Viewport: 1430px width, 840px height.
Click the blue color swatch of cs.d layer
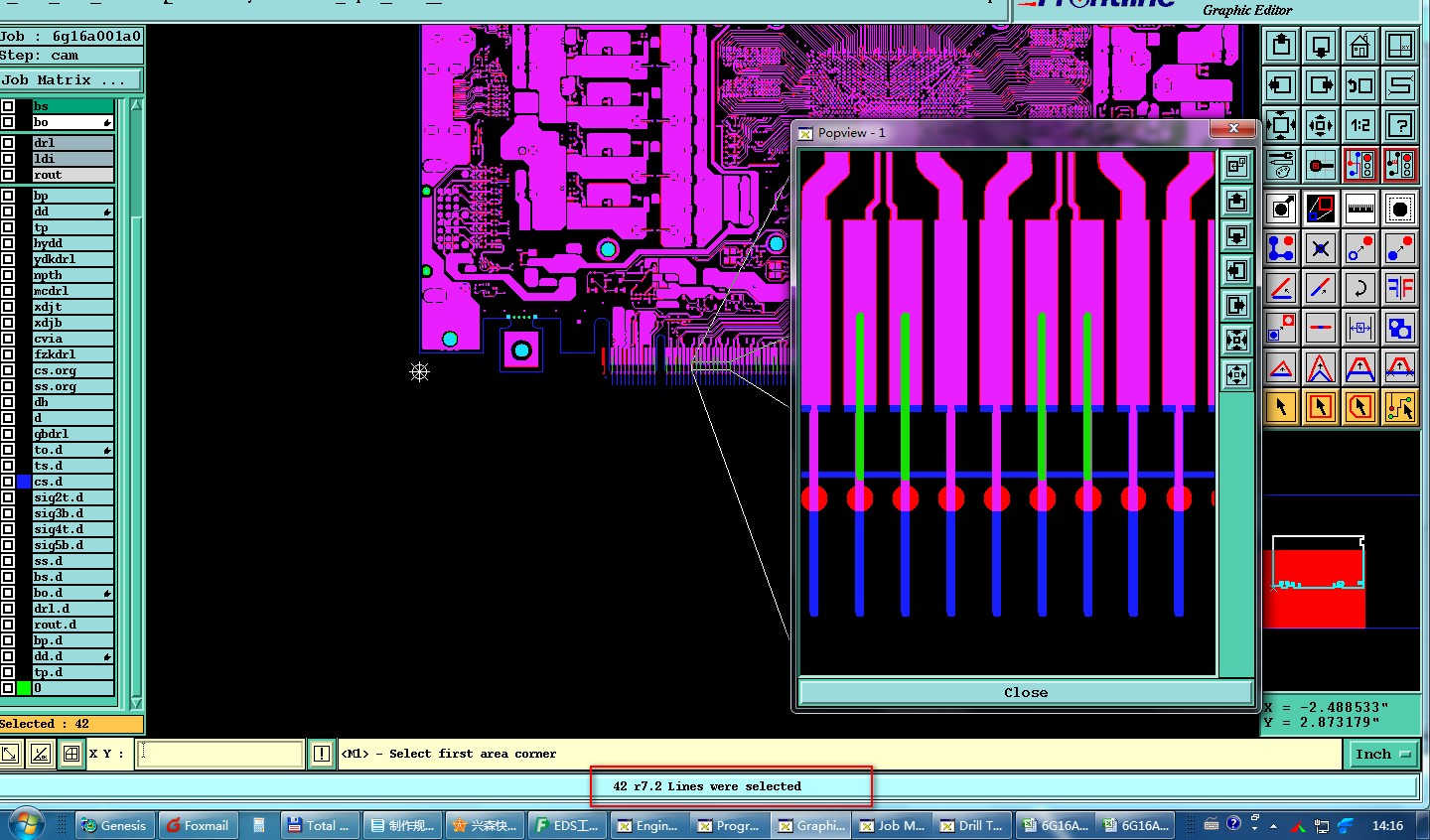(24, 482)
